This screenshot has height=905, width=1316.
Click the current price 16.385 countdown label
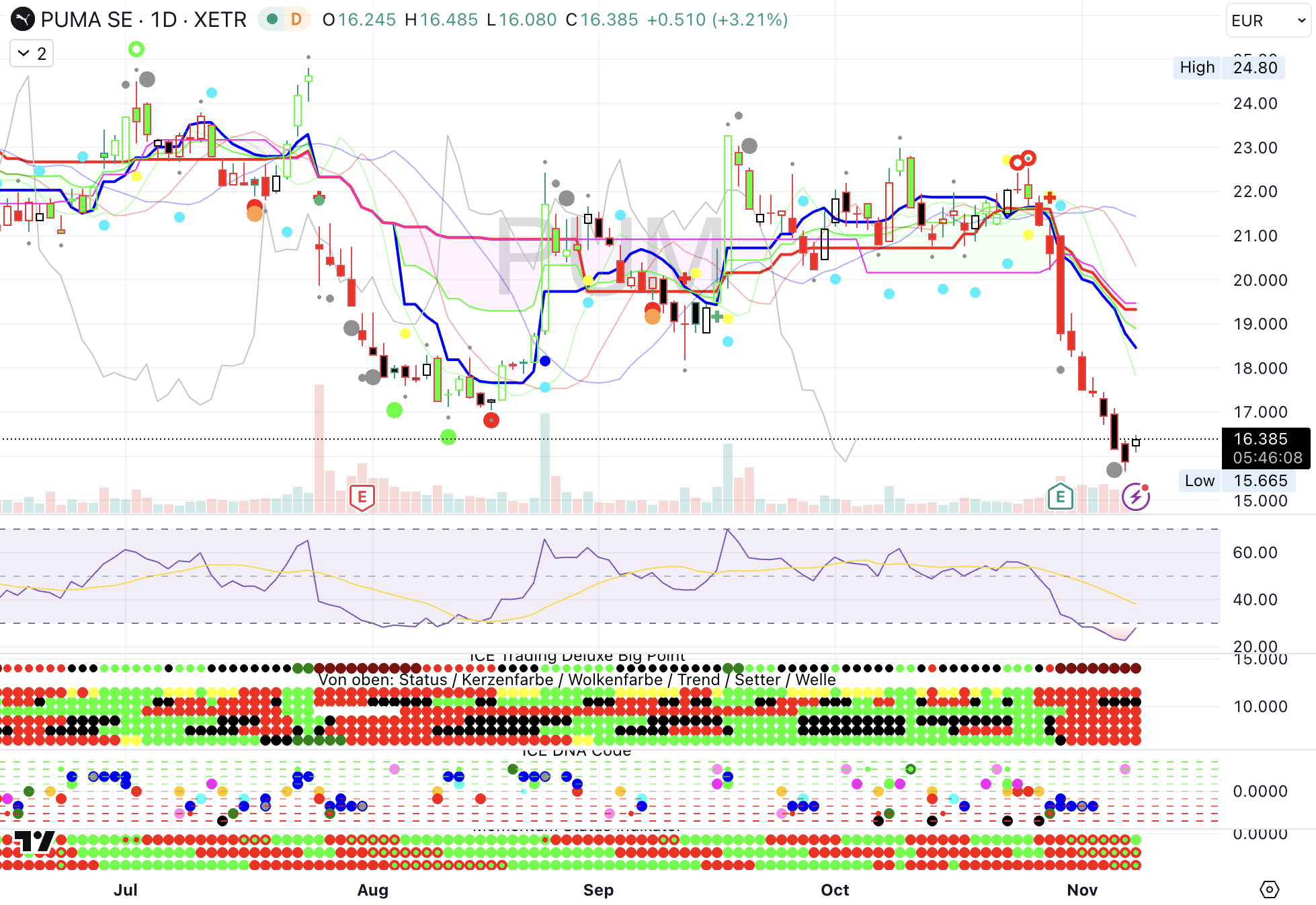click(x=1266, y=448)
